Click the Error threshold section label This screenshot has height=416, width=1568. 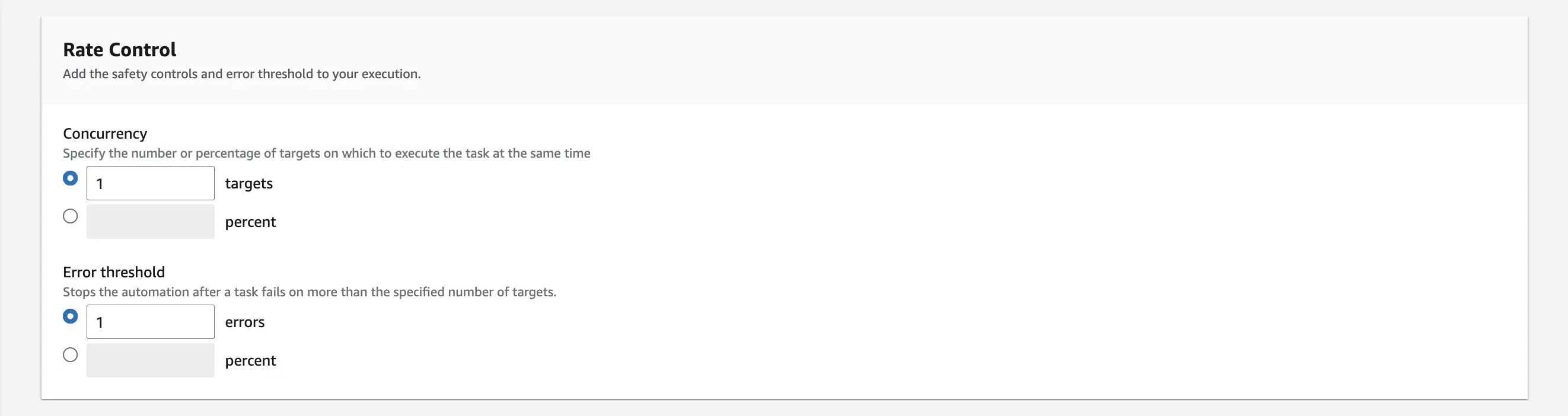pos(114,272)
